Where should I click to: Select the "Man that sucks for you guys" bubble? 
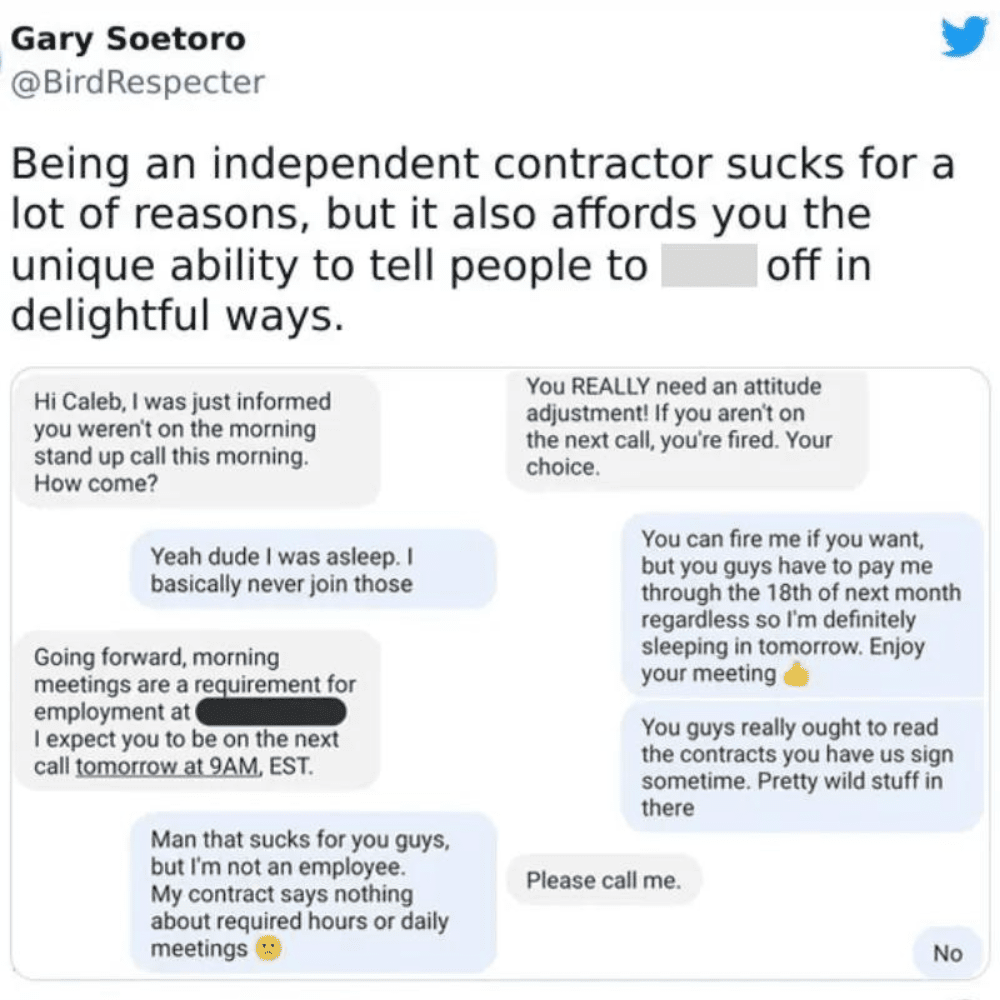tap(312, 893)
